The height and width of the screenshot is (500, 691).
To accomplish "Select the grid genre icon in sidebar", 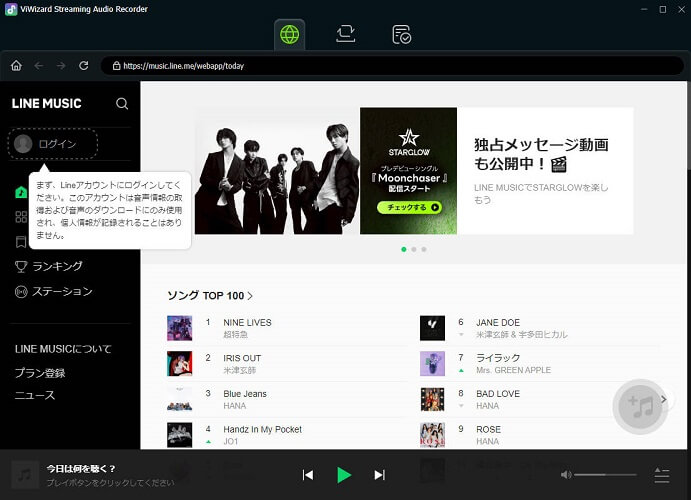I will click(x=21, y=217).
